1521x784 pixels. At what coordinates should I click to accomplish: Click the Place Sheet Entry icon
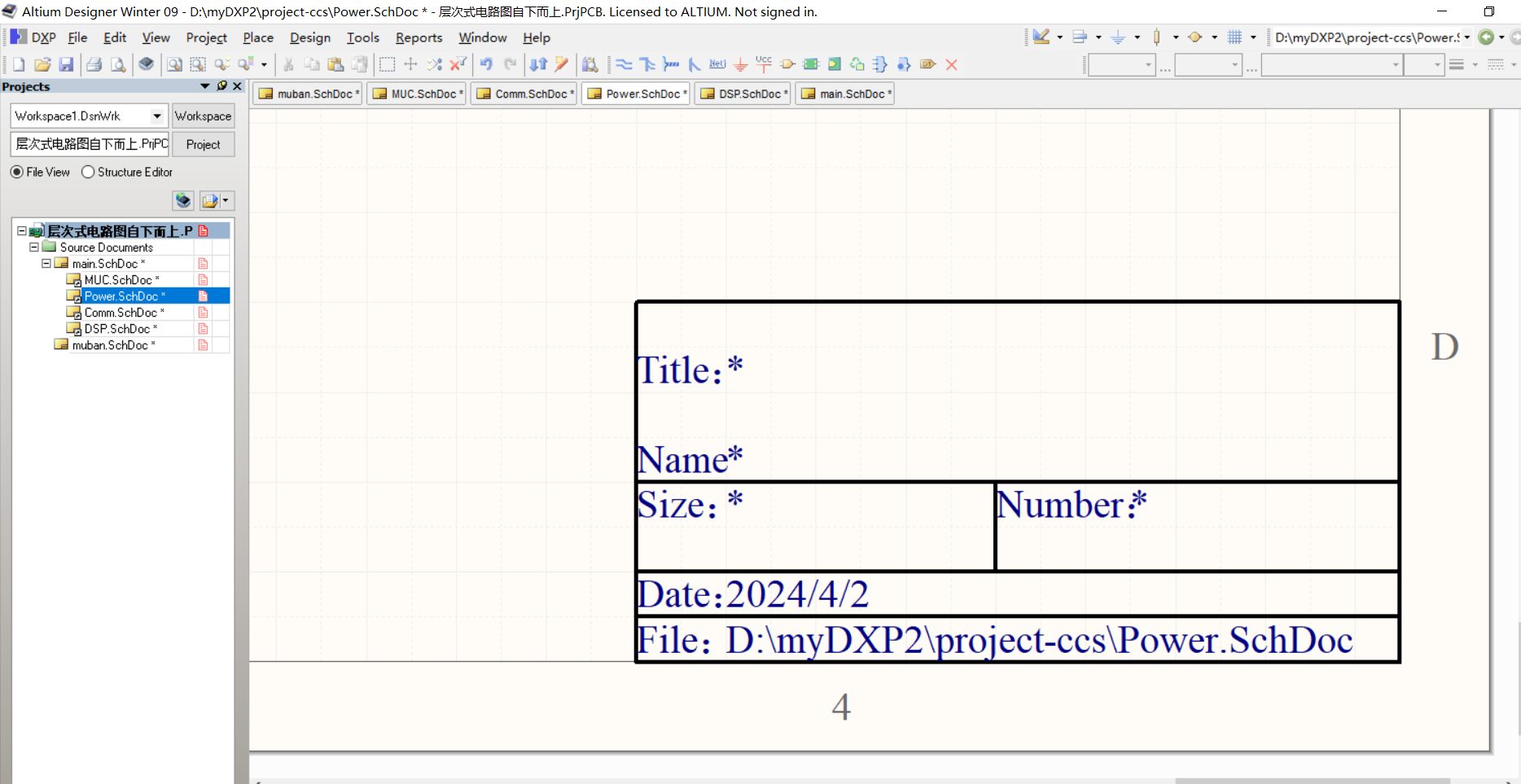[x=835, y=64]
